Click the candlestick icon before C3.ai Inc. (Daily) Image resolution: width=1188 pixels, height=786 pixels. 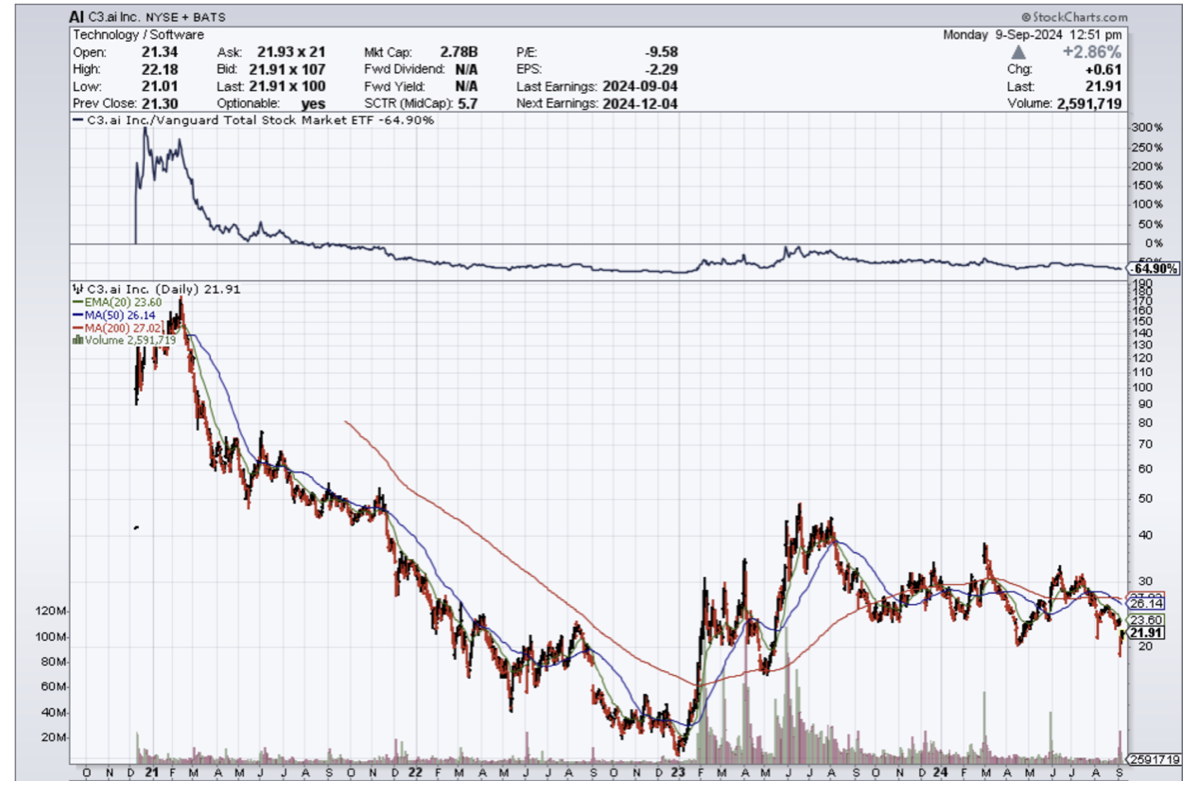click(x=78, y=289)
